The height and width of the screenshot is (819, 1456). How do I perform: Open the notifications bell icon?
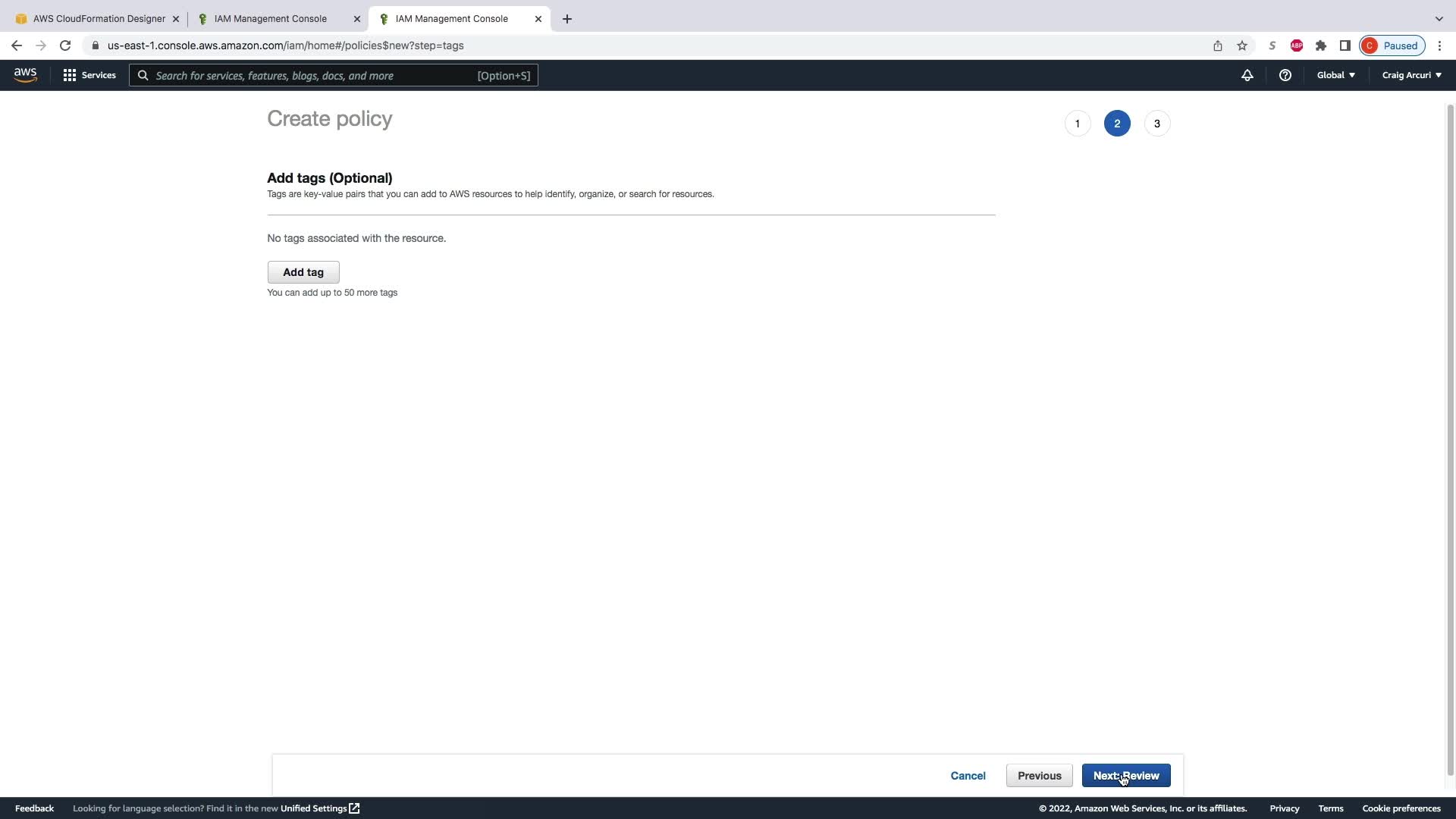1247,75
